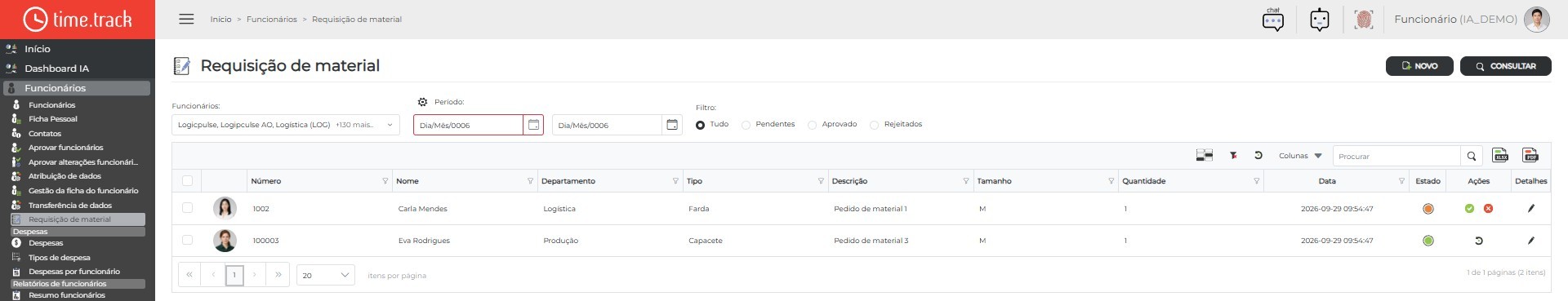Filter the Quantidade column

coord(1256,181)
